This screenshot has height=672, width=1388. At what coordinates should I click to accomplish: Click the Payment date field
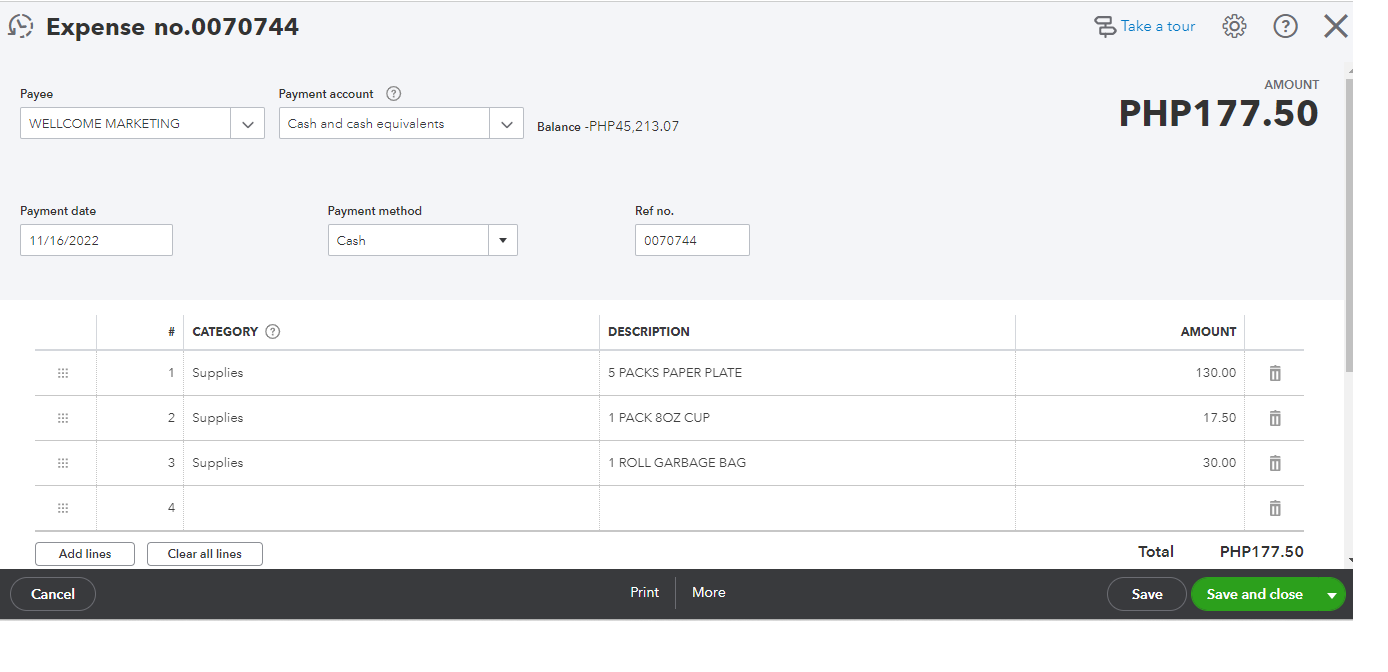coord(96,241)
